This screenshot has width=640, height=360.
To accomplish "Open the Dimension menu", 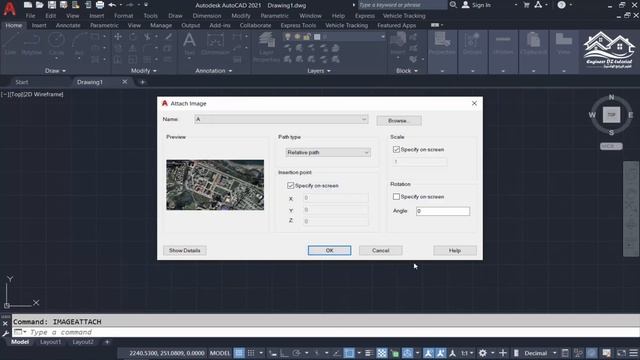I will tap(207, 16).
